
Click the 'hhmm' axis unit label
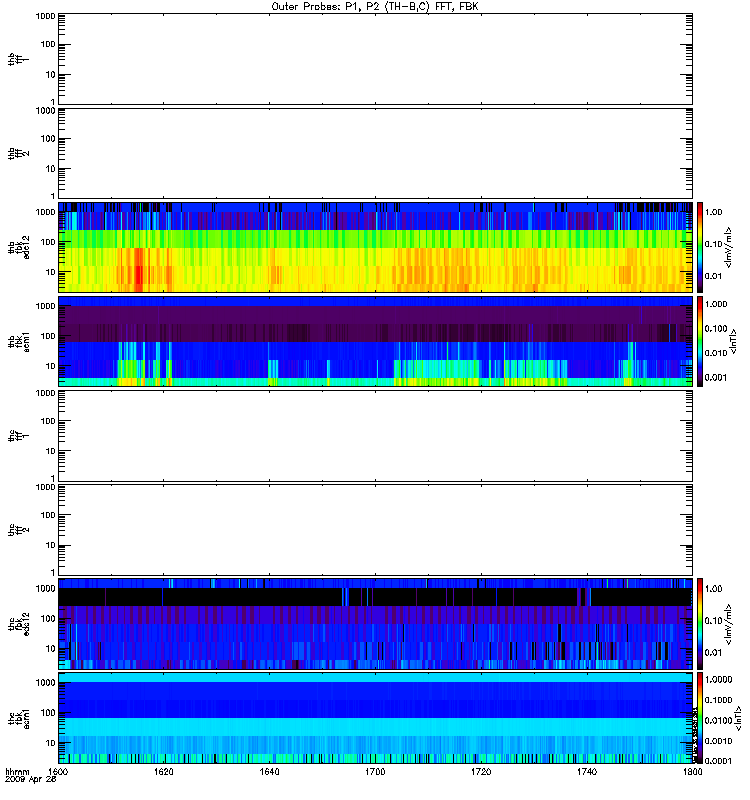click(x=17, y=772)
